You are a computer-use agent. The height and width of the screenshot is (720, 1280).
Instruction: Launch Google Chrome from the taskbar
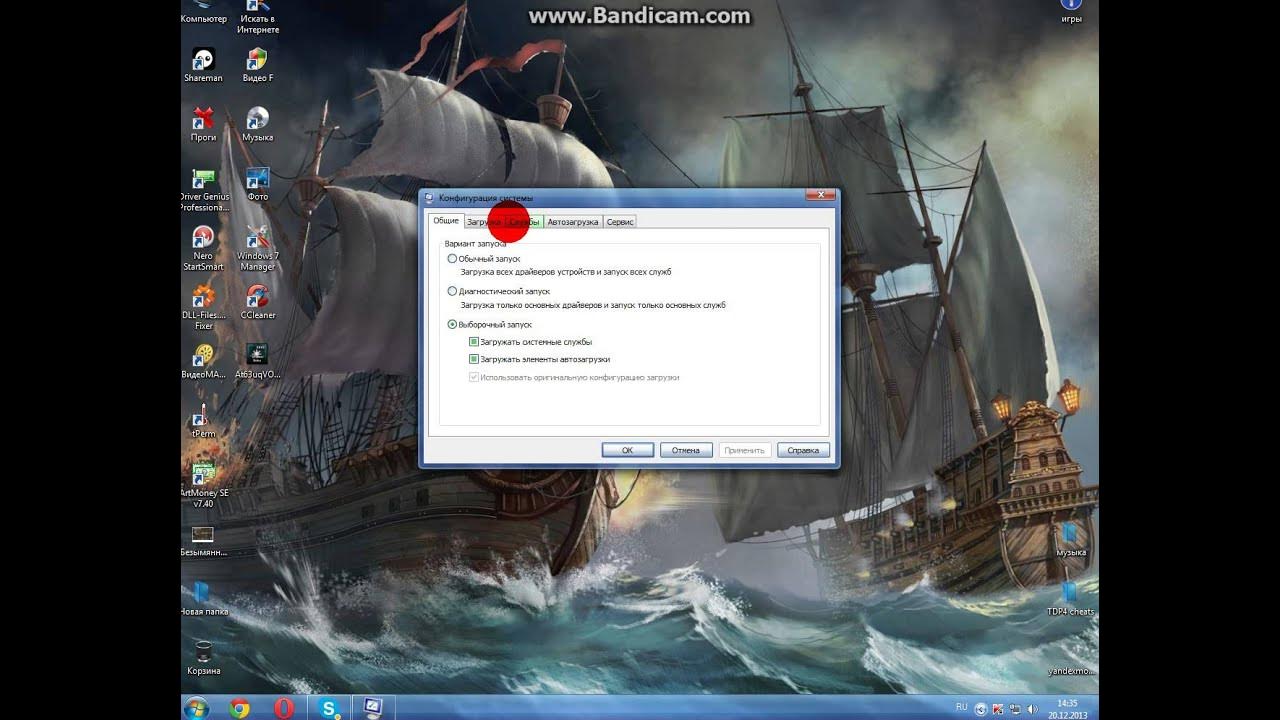point(239,708)
